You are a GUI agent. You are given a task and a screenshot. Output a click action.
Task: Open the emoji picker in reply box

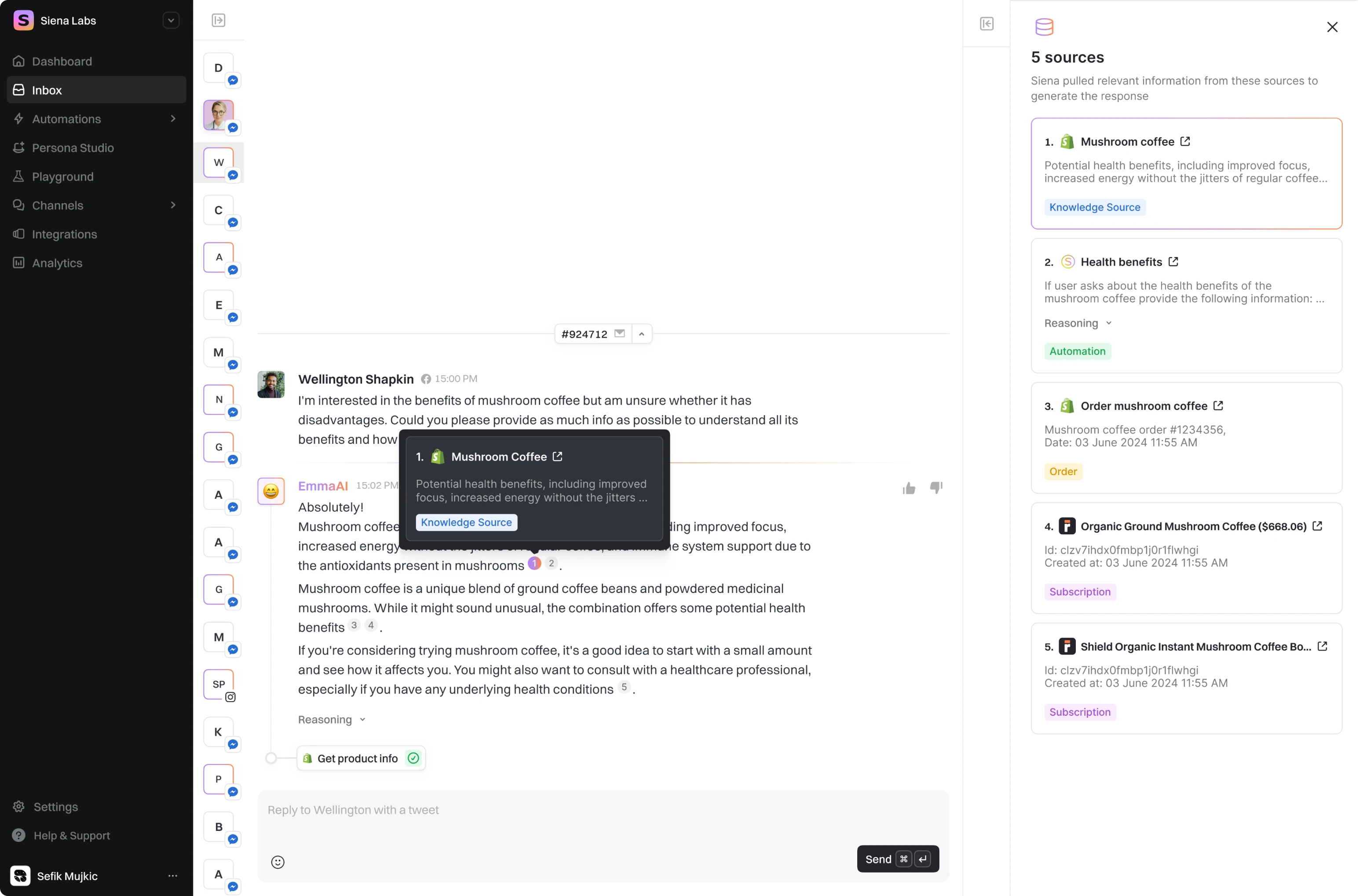pyautogui.click(x=278, y=862)
